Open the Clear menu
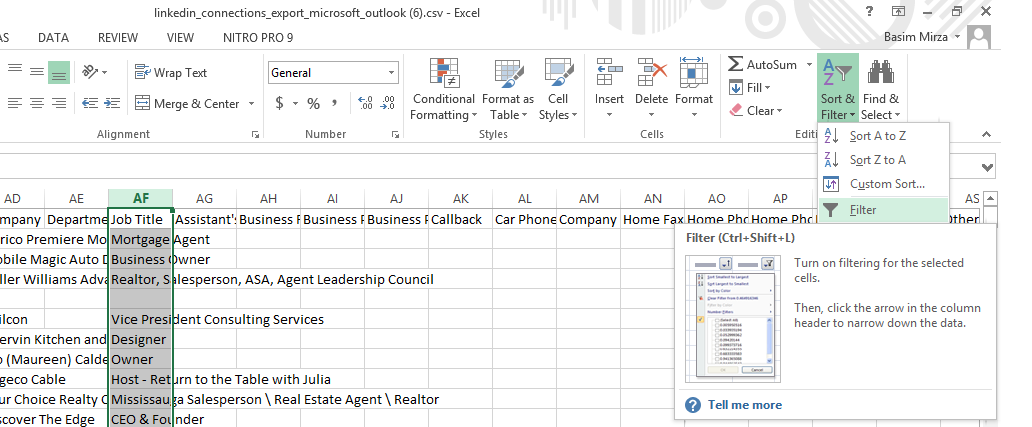The image size is (1032, 427). coord(756,111)
